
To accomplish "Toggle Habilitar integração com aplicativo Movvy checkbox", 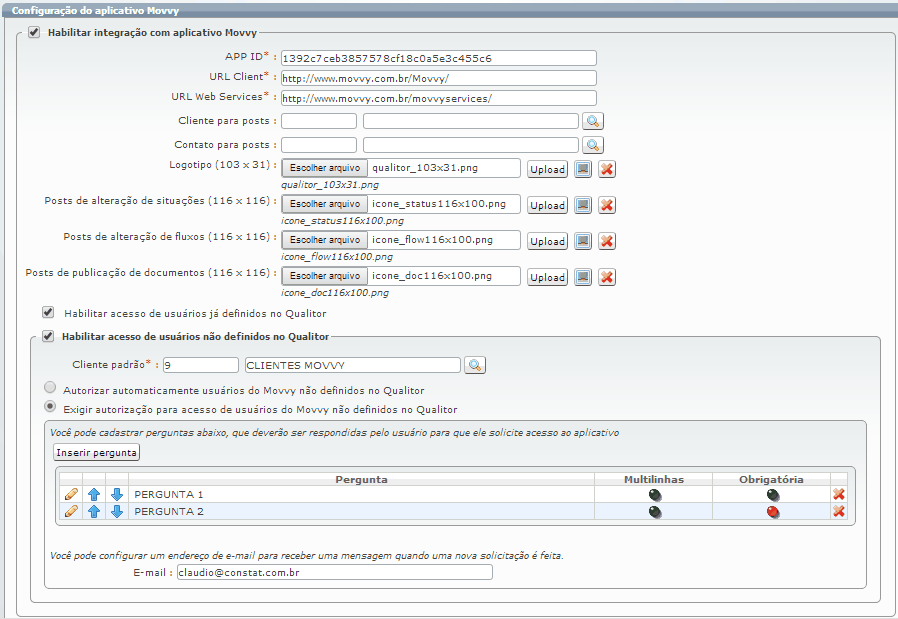I will [34, 33].
